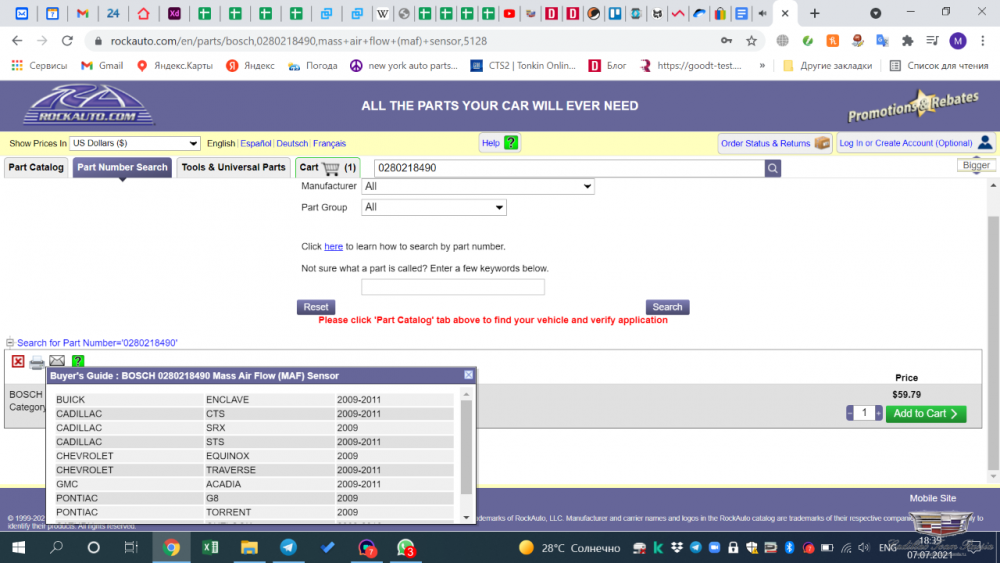Click the red X close results icon
Viewport: 1000px width, 563px height.
pos(18,361)
